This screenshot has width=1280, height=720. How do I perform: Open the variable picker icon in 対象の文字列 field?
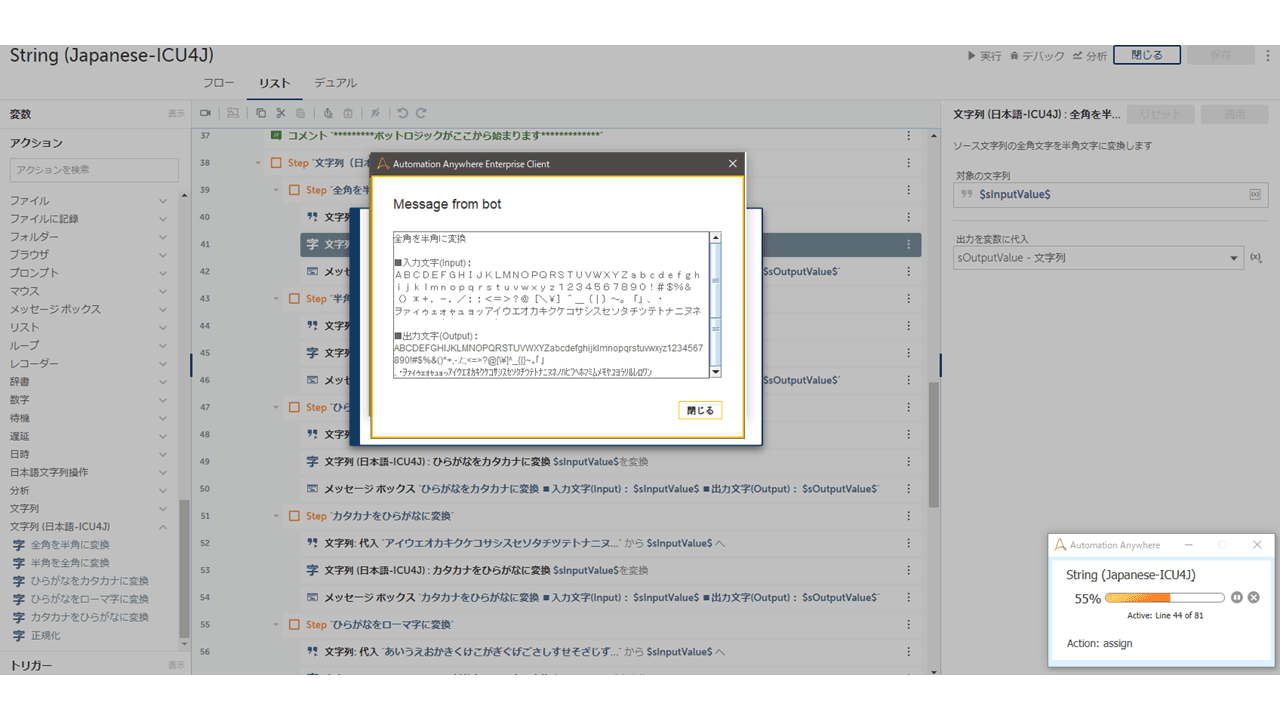tap(1255, 194)
